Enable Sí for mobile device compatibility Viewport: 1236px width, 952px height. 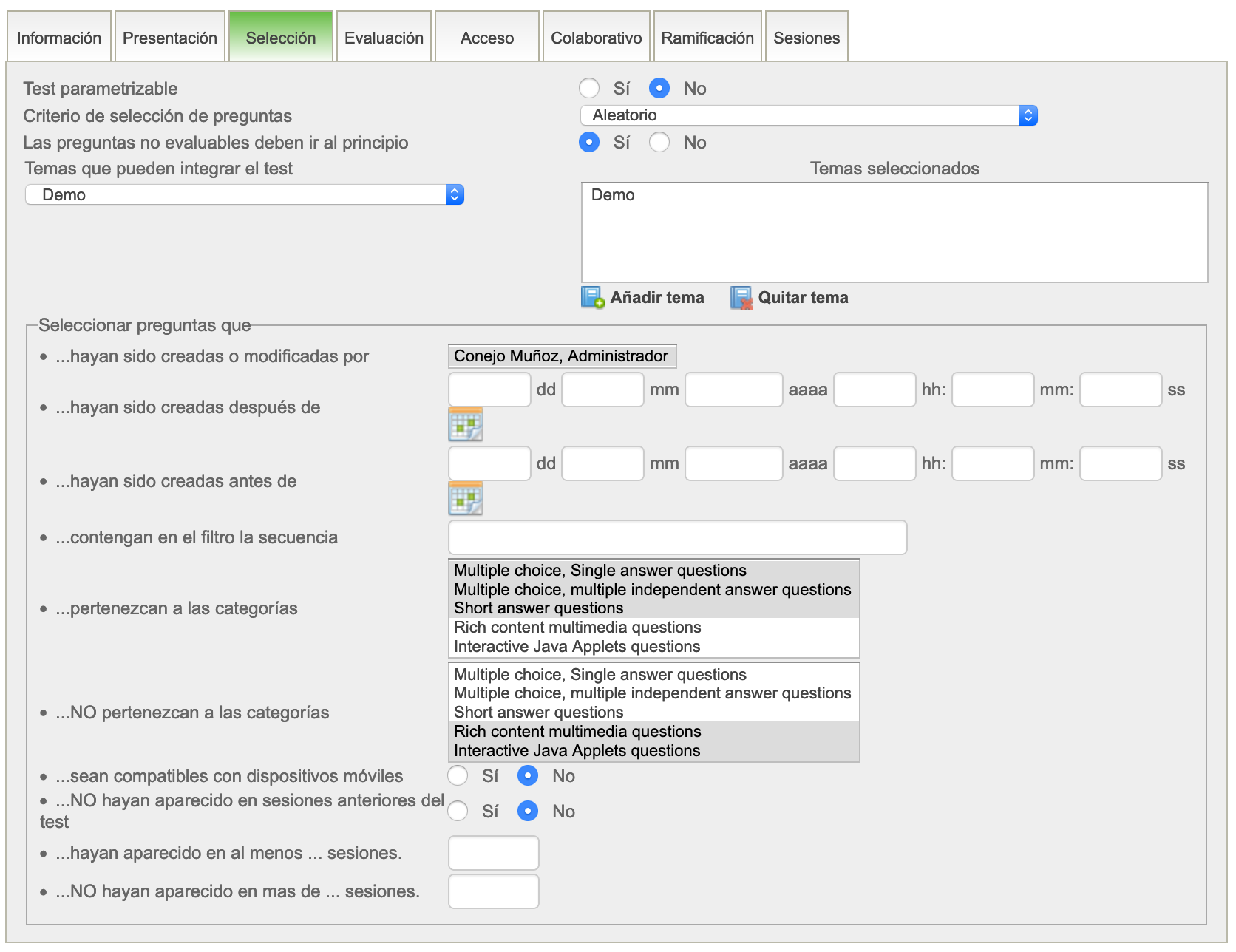pyautogui.click(x=458, y=776)
